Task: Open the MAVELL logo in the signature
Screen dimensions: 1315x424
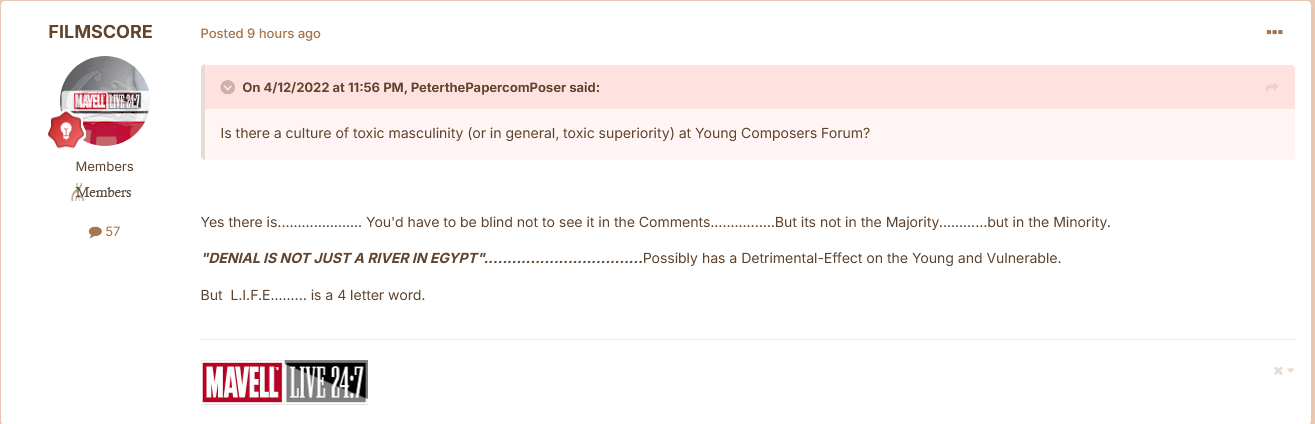Action: tap(242, 382)
